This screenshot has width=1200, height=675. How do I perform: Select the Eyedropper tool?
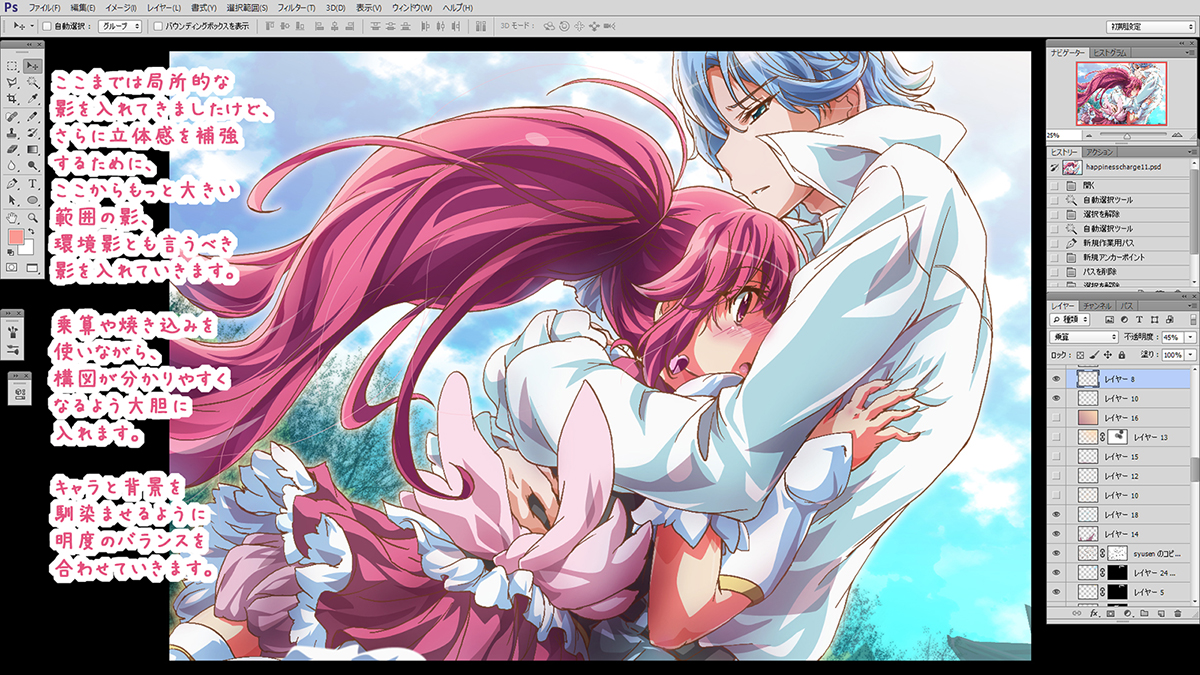(33, 99)
